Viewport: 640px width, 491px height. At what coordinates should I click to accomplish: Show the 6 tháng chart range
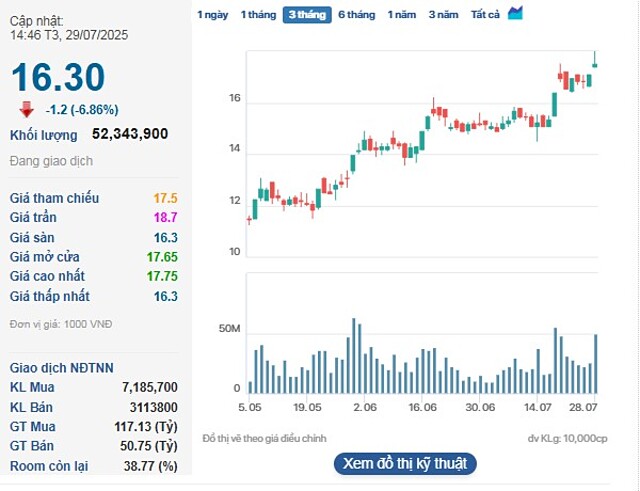[x=356, y=14]
